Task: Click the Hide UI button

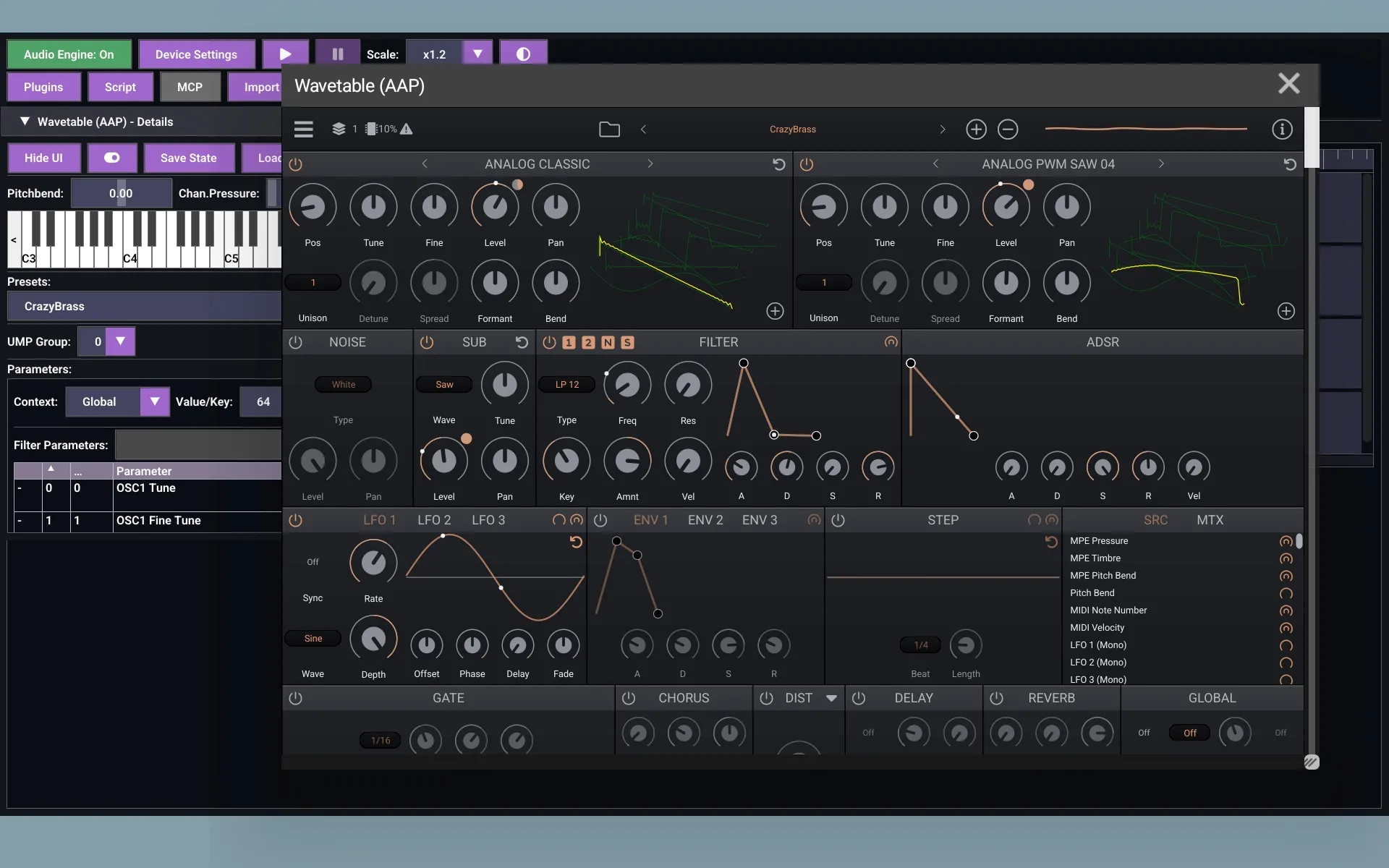Action: point(43,158)
